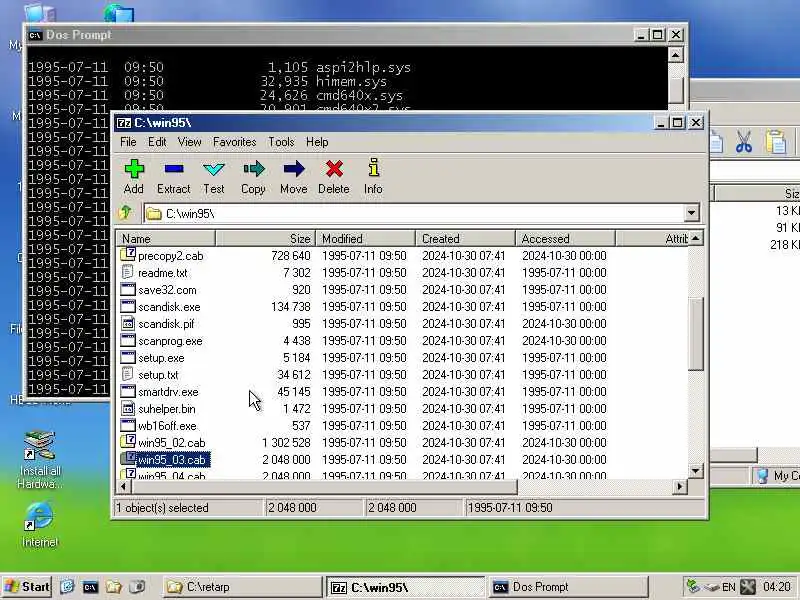Select the scanprog.exe file icon
This screenshot has width=800, height=600.
pos(128,340)
